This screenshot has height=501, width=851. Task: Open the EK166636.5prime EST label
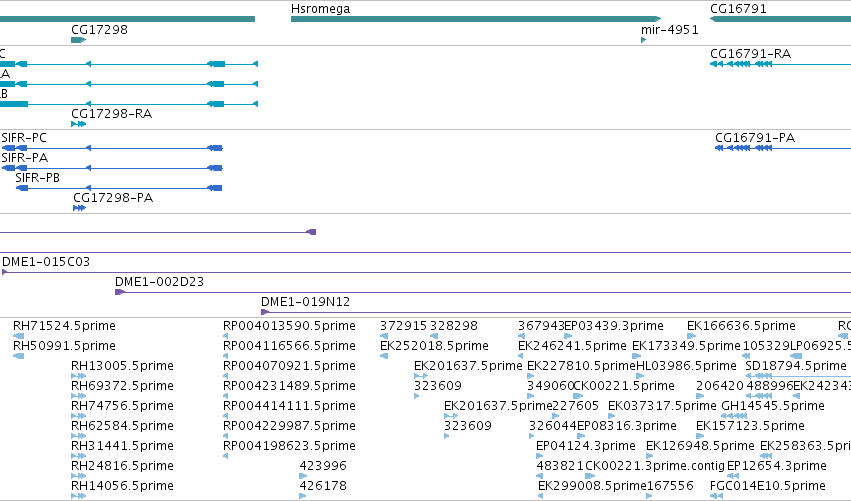741,326
